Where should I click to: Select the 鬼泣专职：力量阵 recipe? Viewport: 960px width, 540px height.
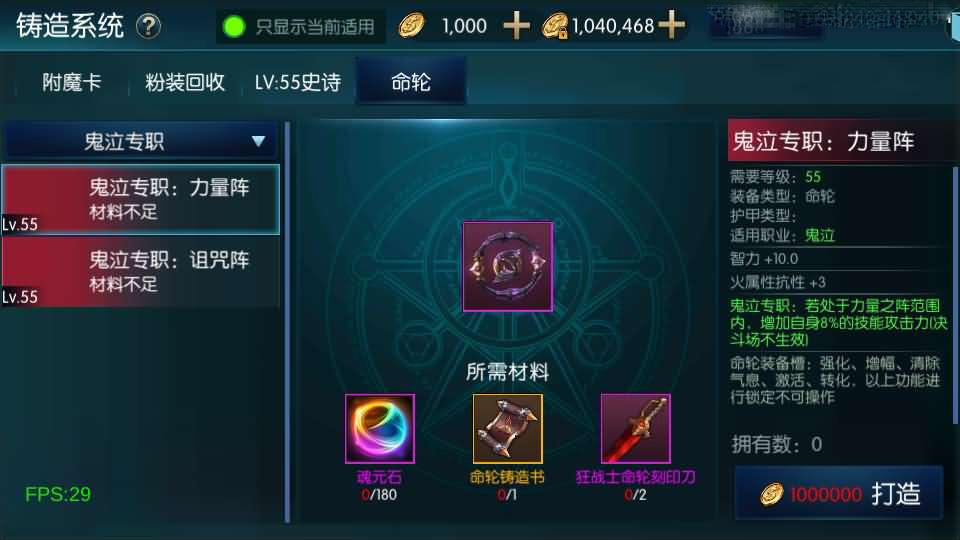140,199
